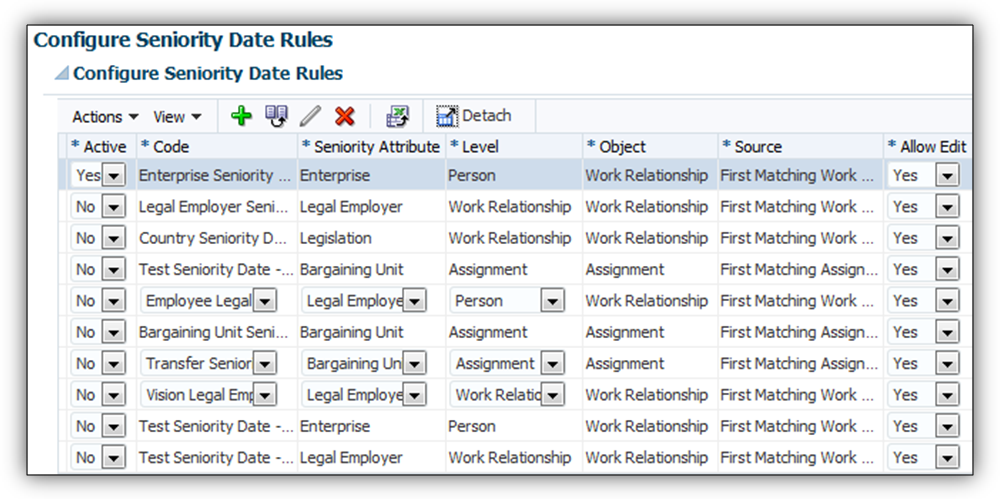
Task: Open Level dropdown showing Assignment
Action: [551, 364]
